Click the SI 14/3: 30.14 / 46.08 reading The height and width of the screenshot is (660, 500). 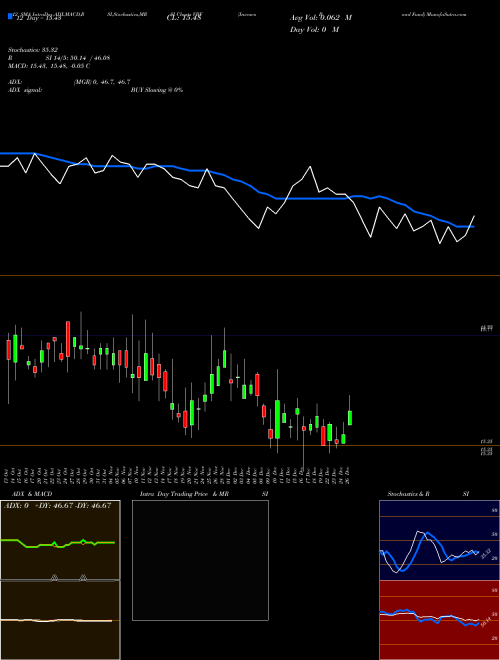pyautogui.click(x=78, y=58)
